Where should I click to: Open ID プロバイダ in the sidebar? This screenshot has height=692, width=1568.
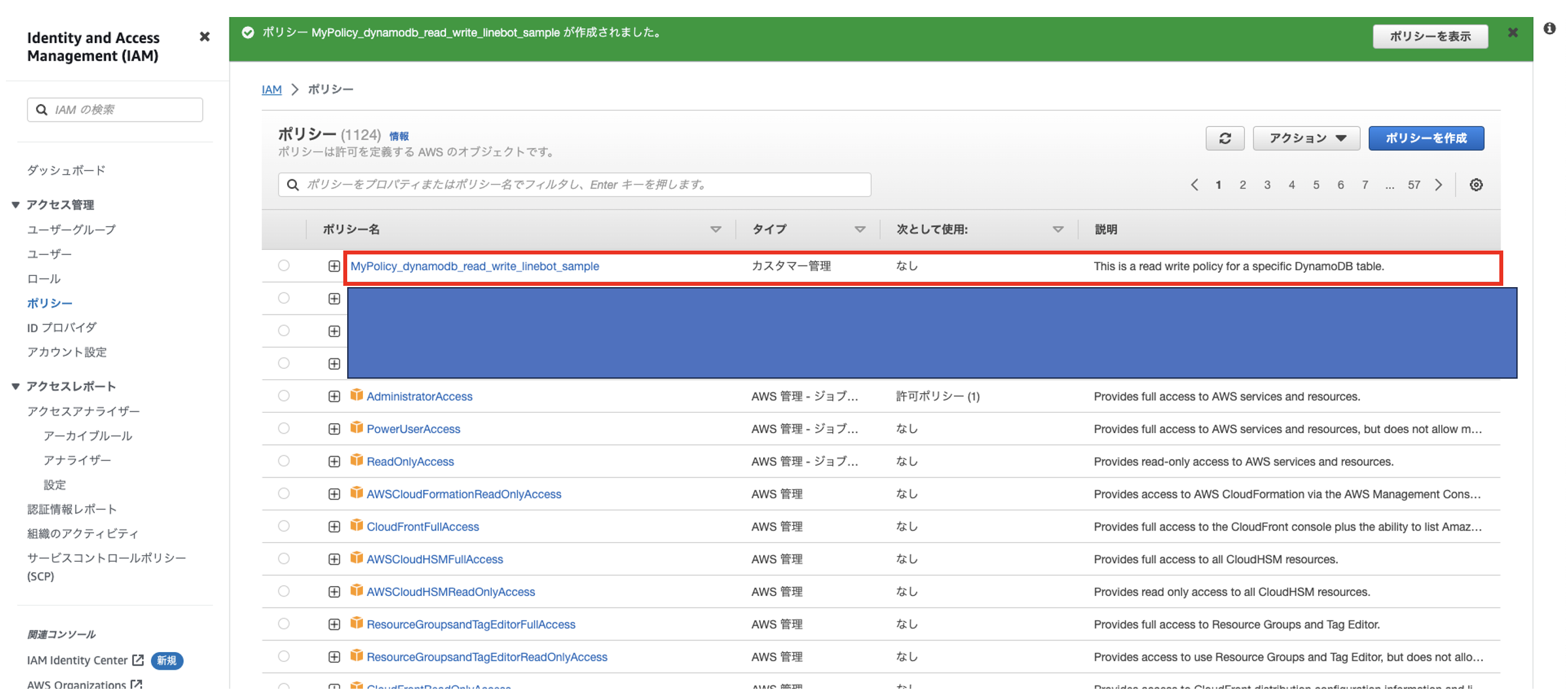[x=61, y=328]
